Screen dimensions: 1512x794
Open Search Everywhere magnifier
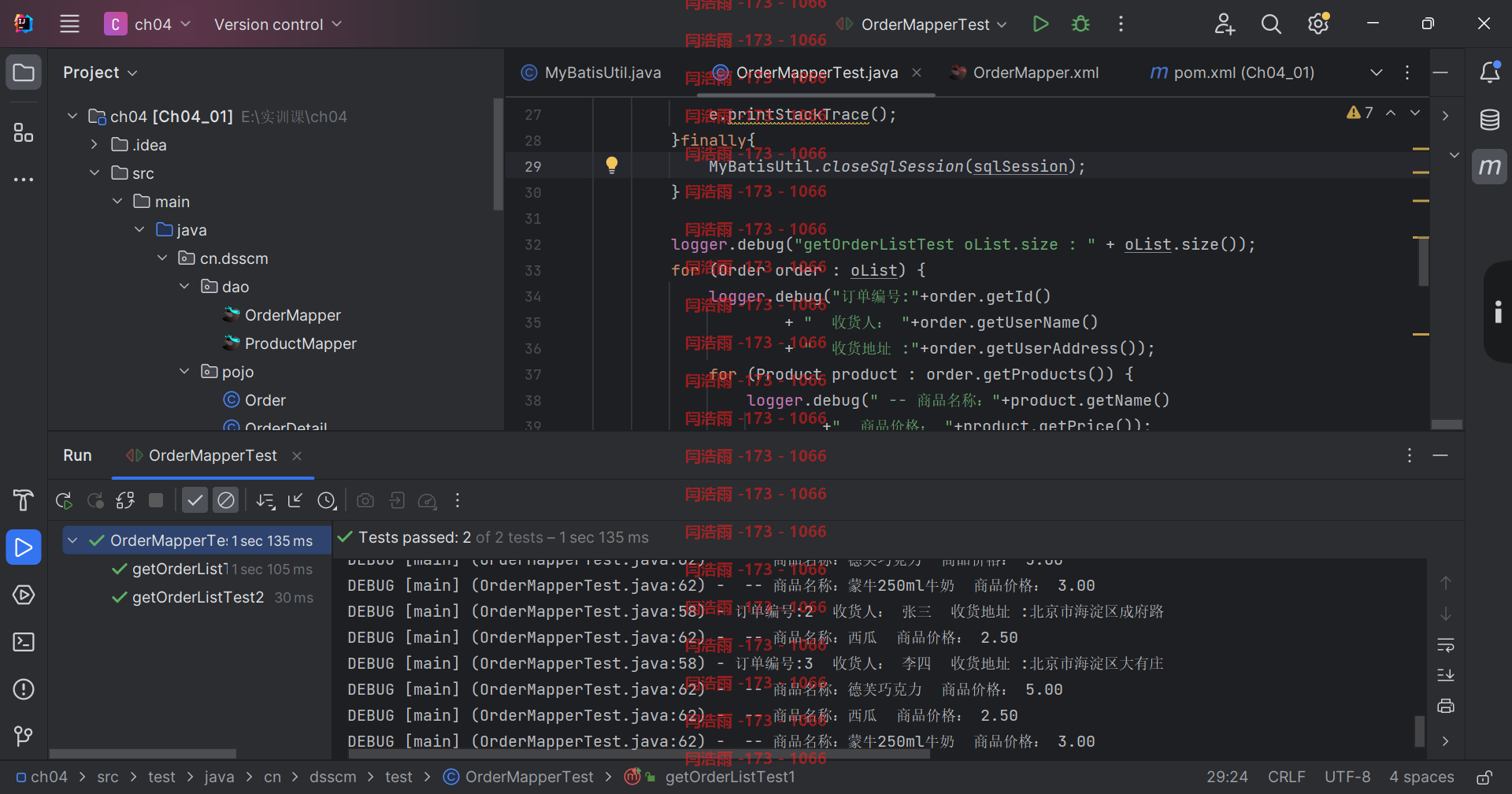(1271, 24)
